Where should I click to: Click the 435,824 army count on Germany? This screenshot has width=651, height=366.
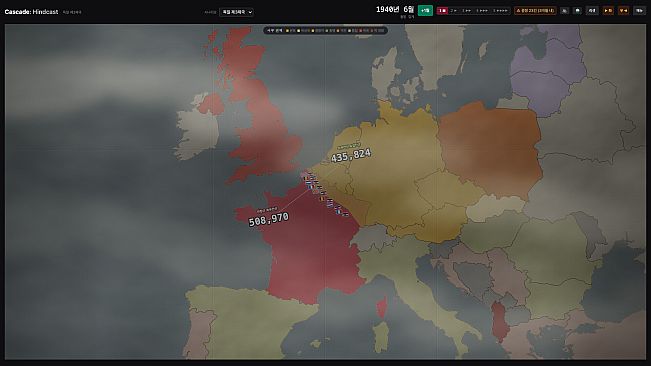(351, 156)
